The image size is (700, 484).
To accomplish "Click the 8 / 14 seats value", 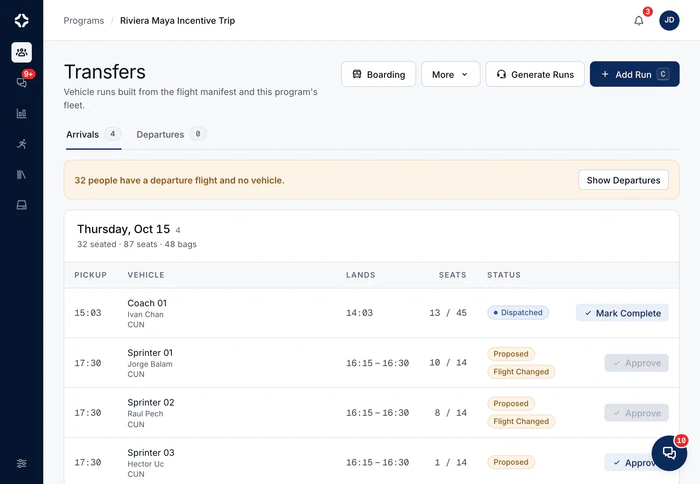I will [450, 413].
